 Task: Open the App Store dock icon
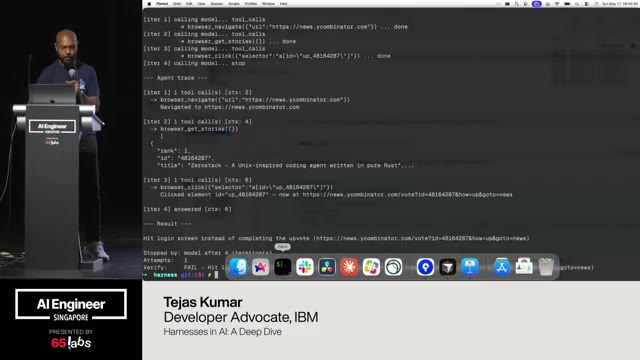pyautogui.click(x=502, y=267)
